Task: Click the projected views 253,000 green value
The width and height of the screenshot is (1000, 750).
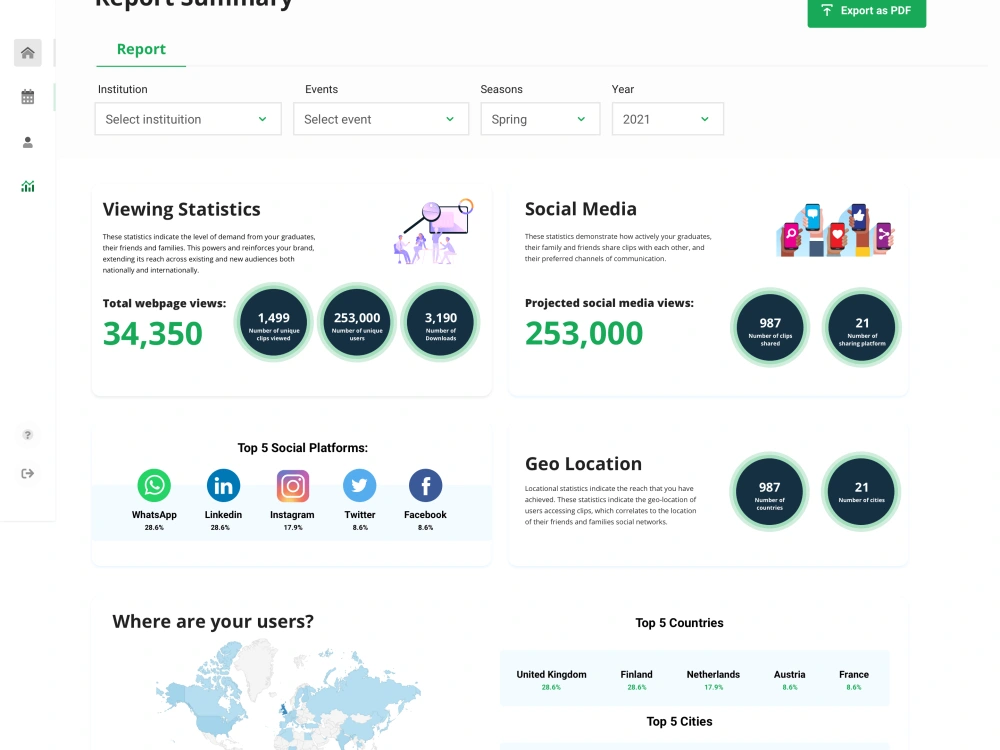Action: pyautogui.click(x=584, y=333)
